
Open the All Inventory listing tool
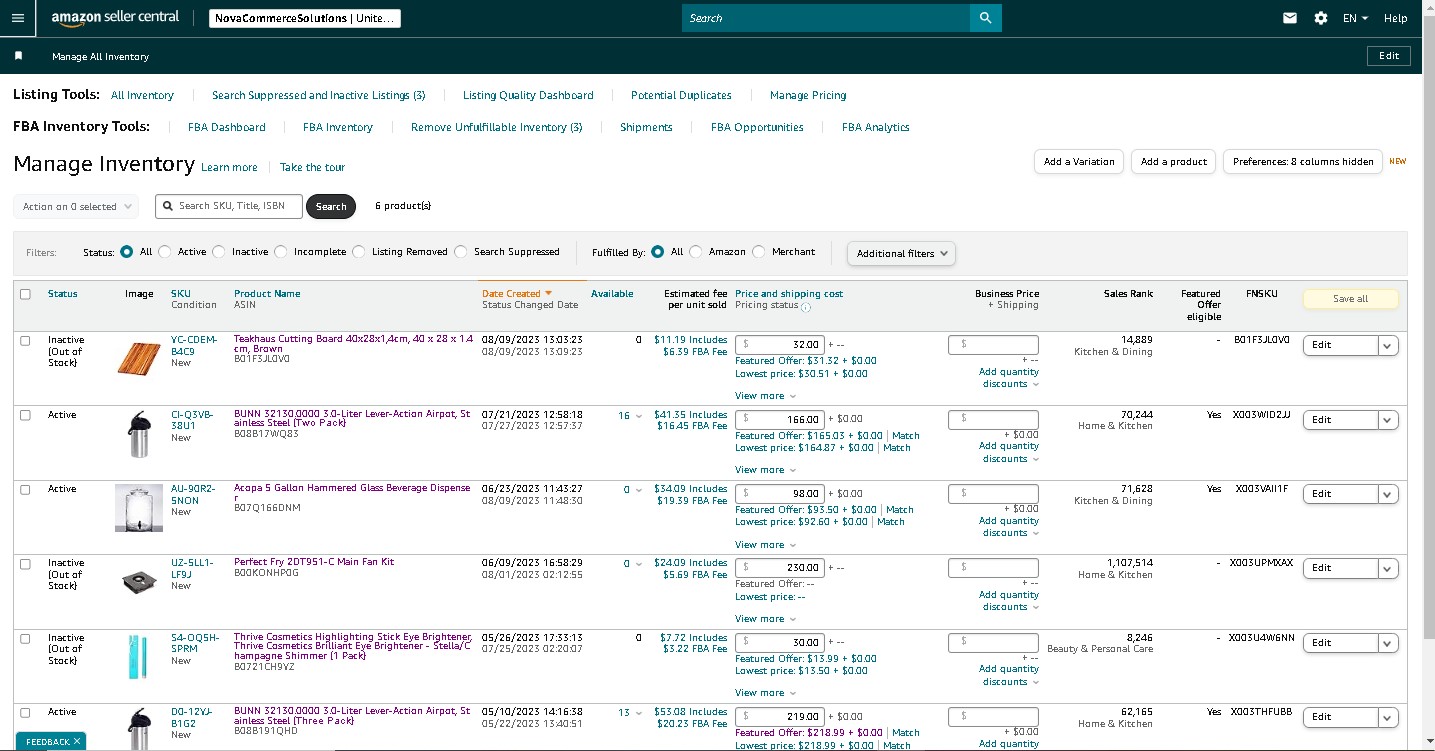[142, 95]
